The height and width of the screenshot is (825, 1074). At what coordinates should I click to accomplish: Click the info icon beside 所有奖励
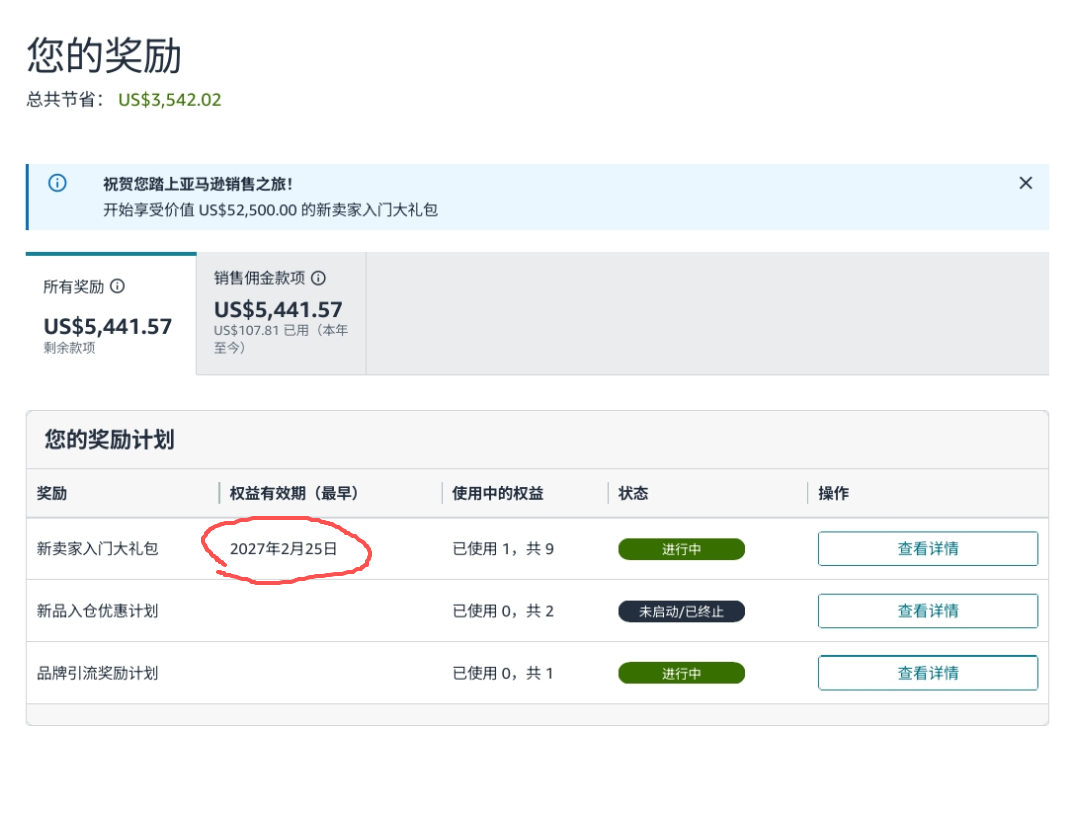pyautogui.click(x=117, y=286)
